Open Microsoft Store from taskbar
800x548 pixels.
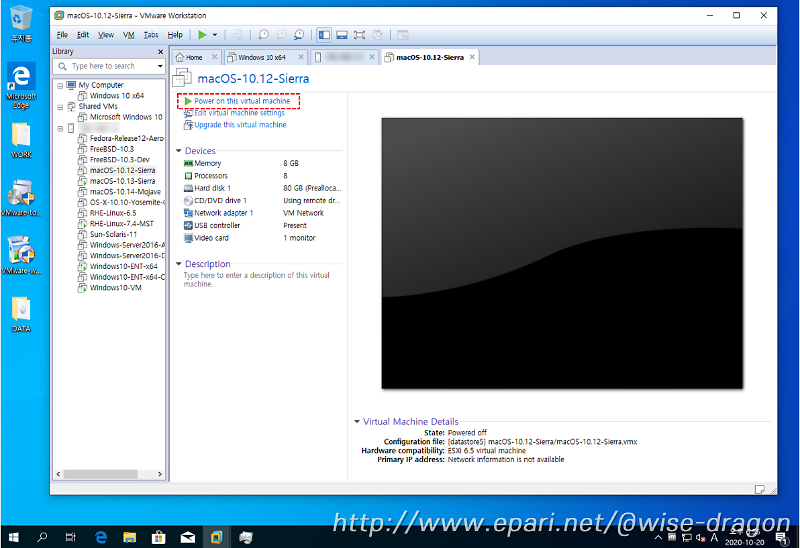tap(159, 537)
